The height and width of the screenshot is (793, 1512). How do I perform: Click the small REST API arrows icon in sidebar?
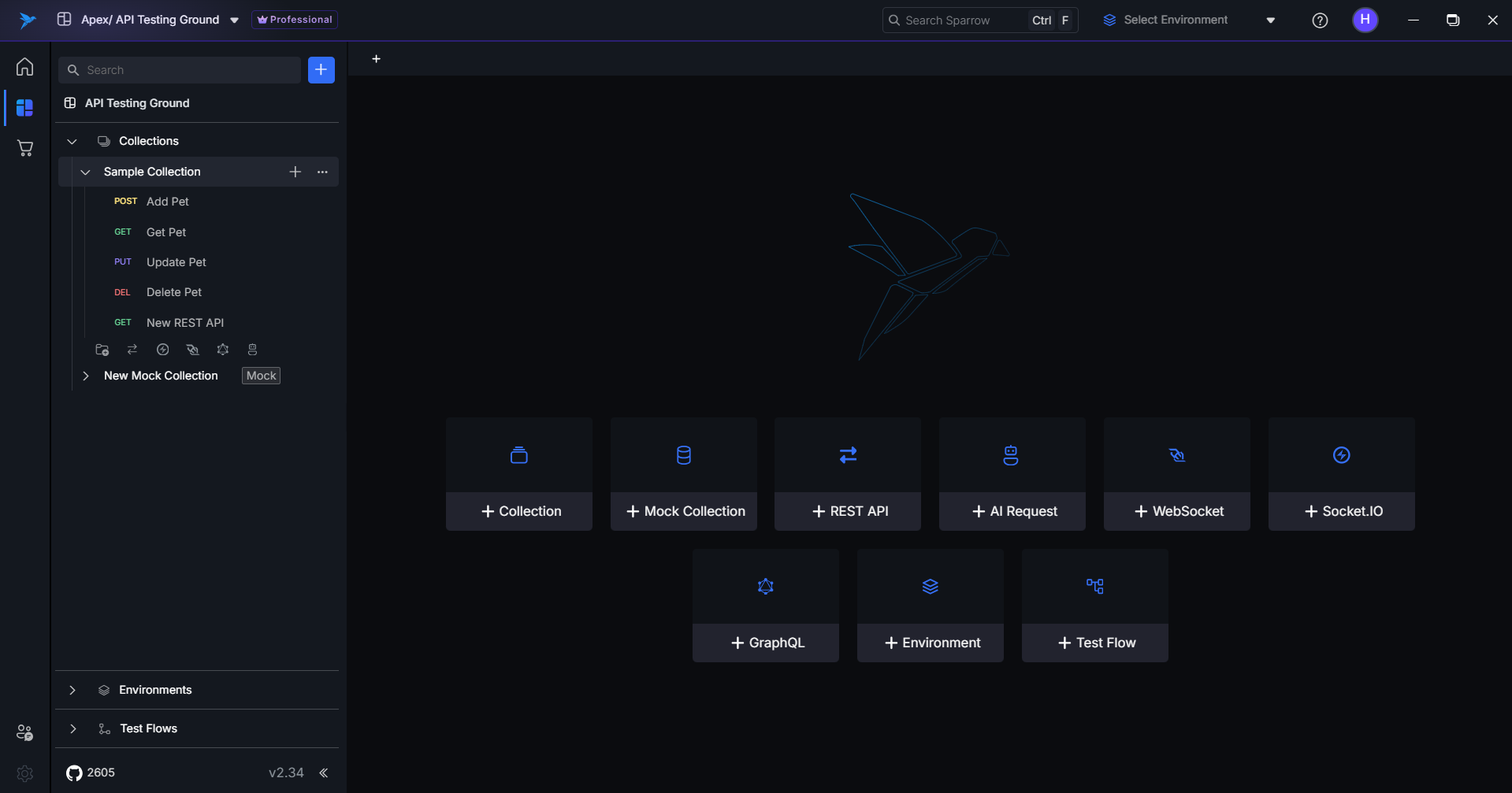pyautogui.click(x=132, y=350)
